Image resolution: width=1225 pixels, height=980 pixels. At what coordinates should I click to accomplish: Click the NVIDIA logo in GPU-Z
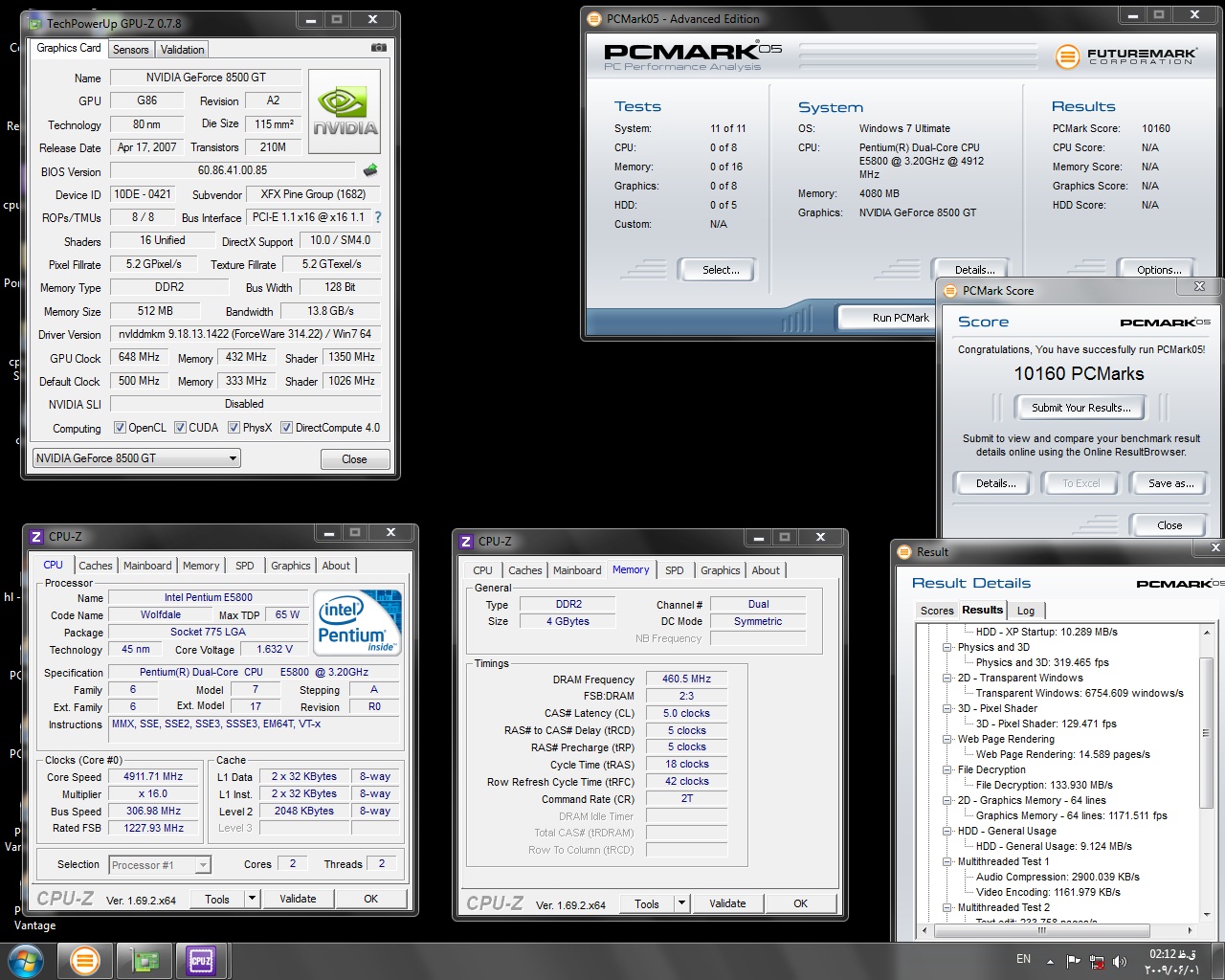pyautogui.click(x=345, y=111)
